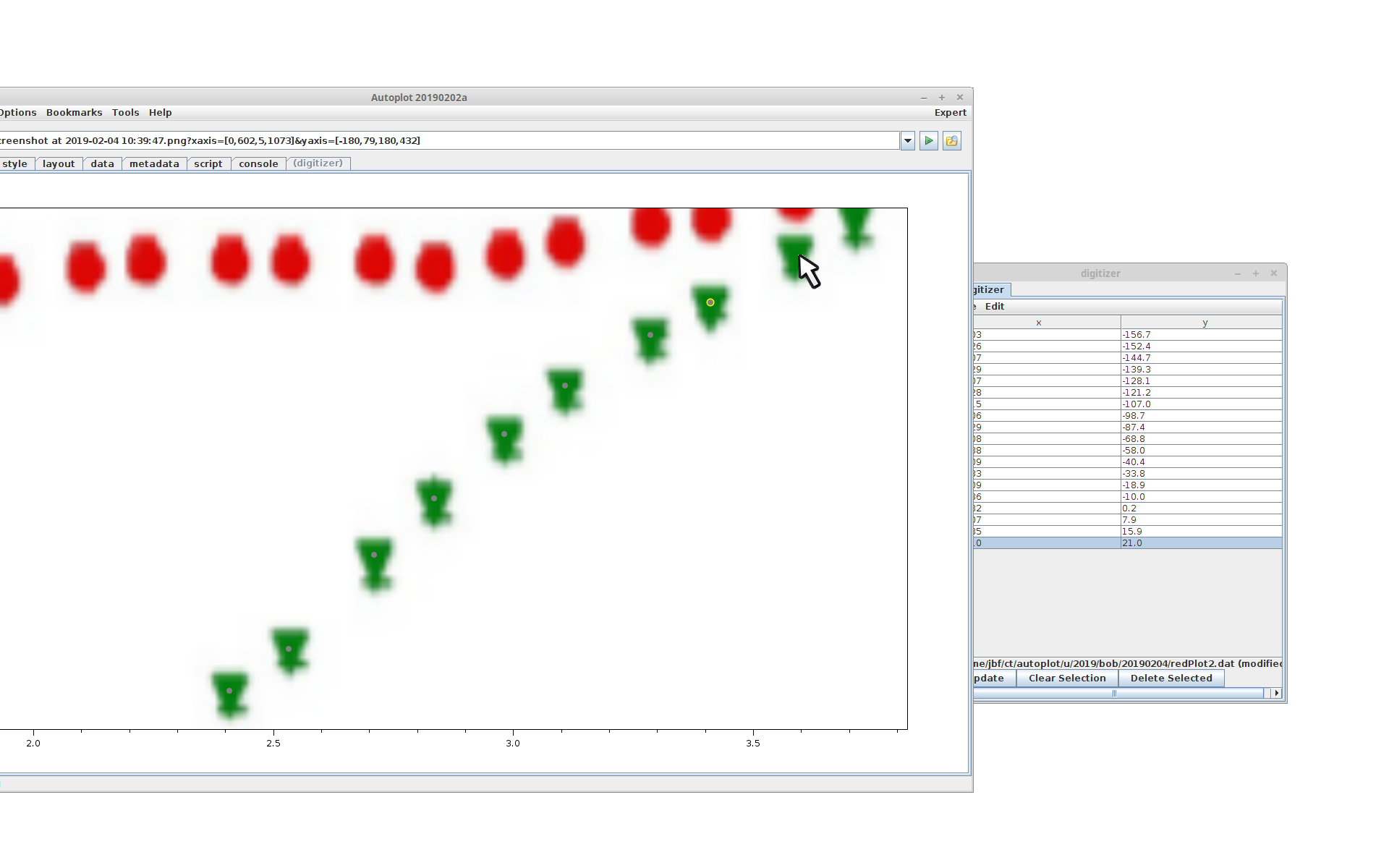
Task: Maximize the Autoplot main window
Action: pos(942,98)
